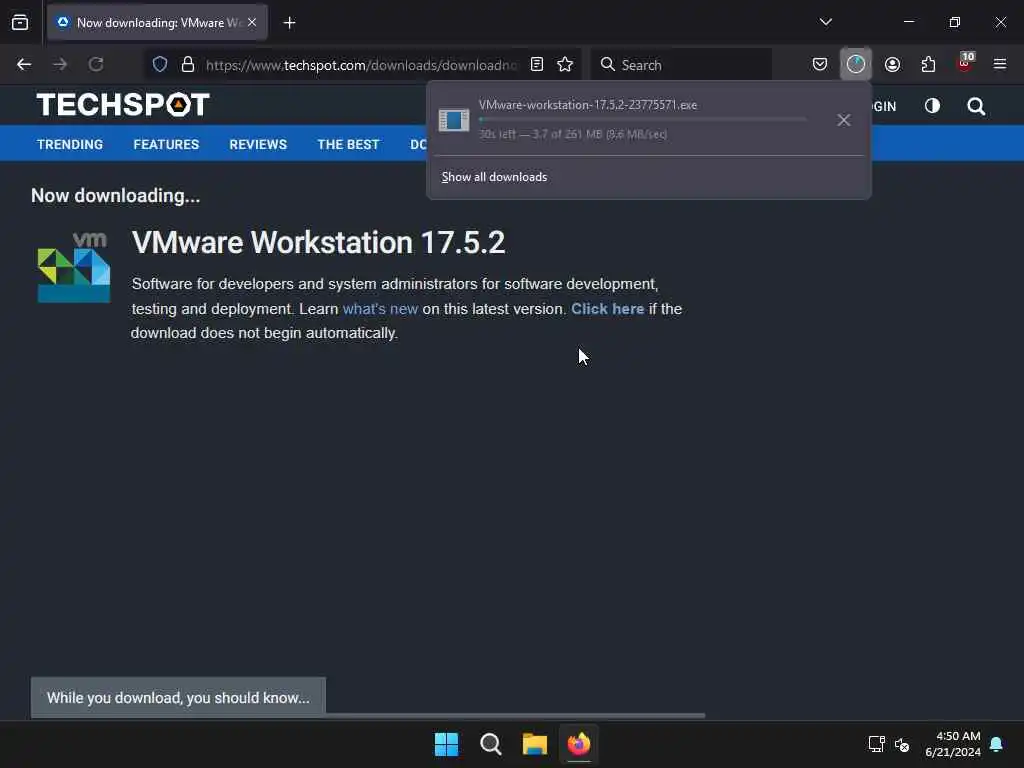Open network status tray icon
This screenshot has height=768, width=1024.
pos(876,744)
